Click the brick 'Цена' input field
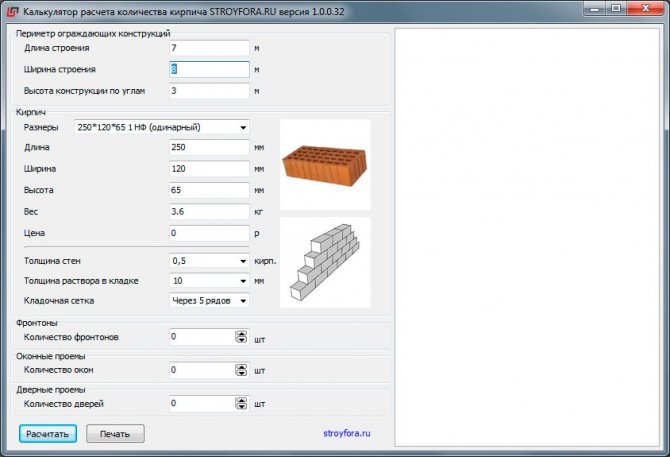Image resolution: width=670 pixels, height=457 pixels. tap(208, 233)
